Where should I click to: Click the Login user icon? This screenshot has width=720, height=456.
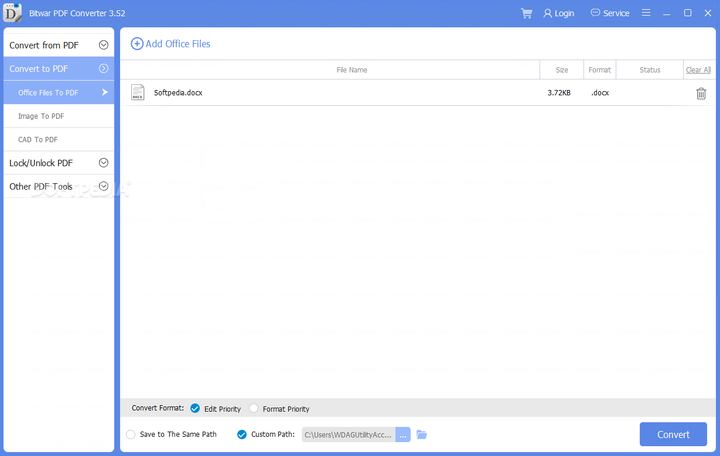547,13
